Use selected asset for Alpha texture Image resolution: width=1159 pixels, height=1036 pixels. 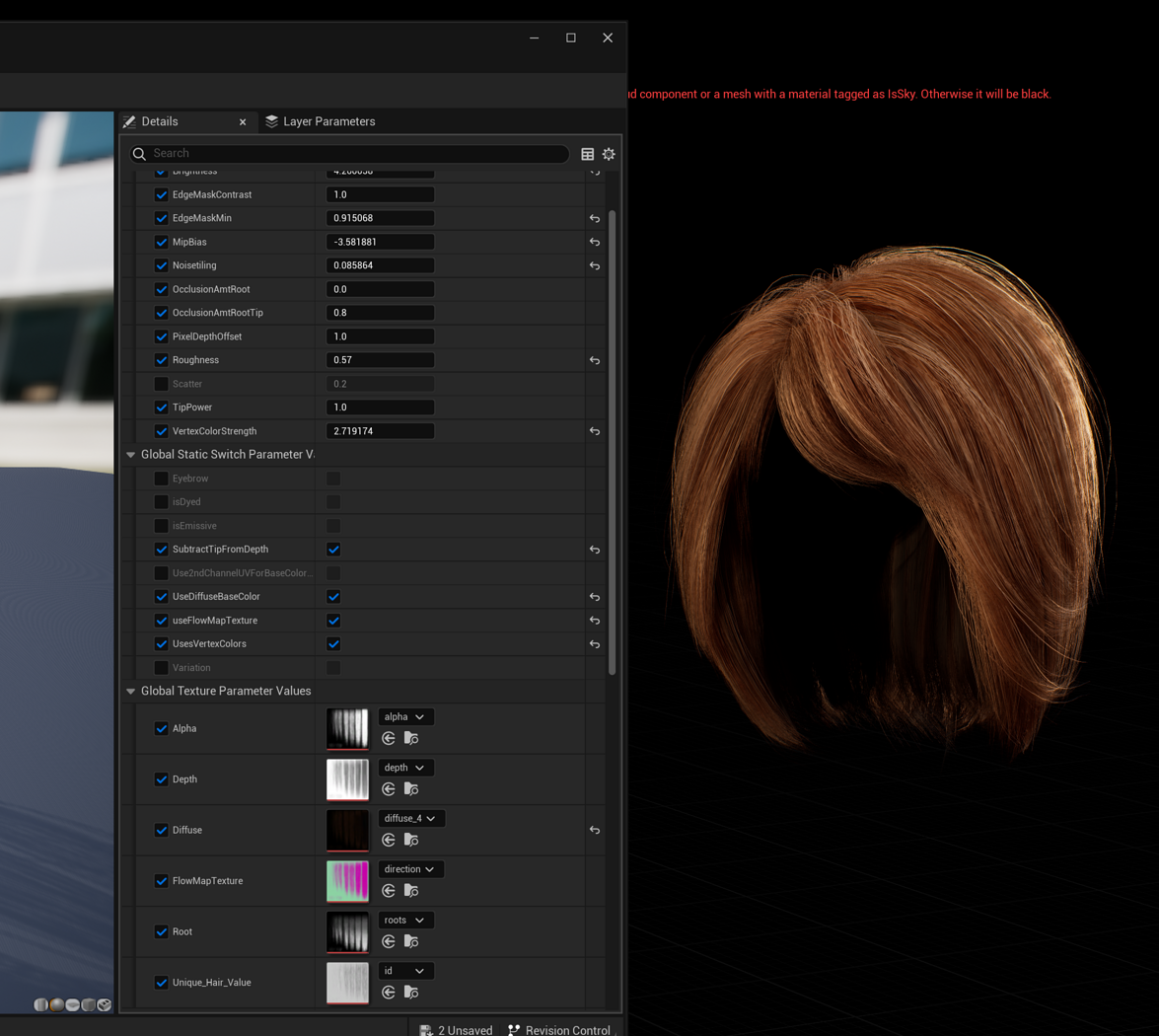click(x=389, y=738)
